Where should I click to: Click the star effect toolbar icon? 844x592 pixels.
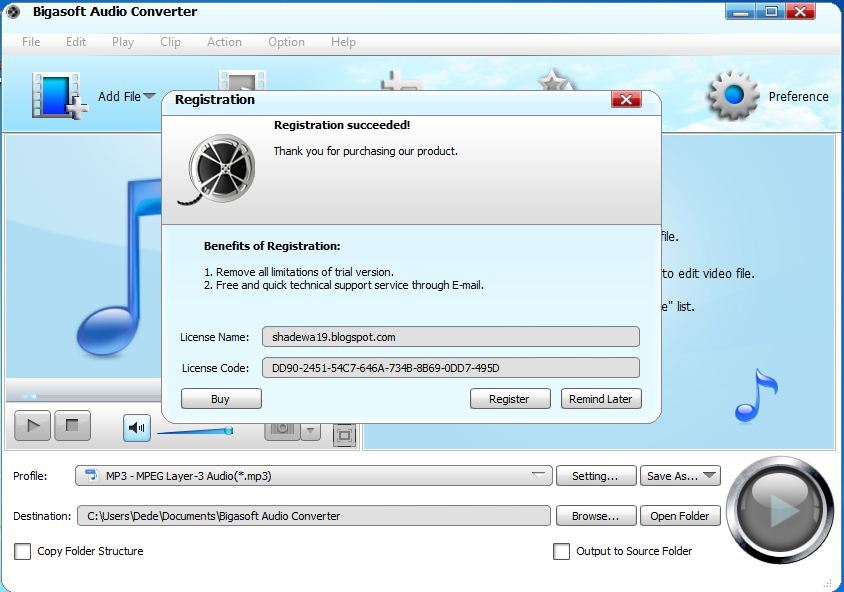(x=555, y=81)
